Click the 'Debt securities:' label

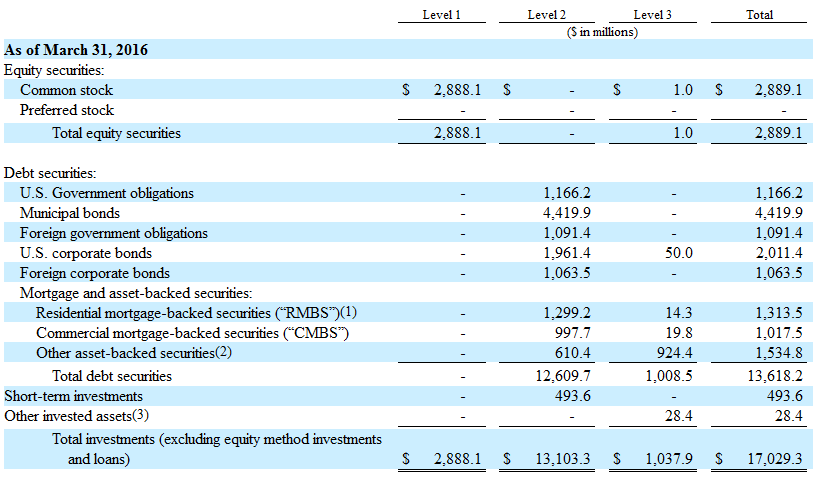click(x=50, y=173)
